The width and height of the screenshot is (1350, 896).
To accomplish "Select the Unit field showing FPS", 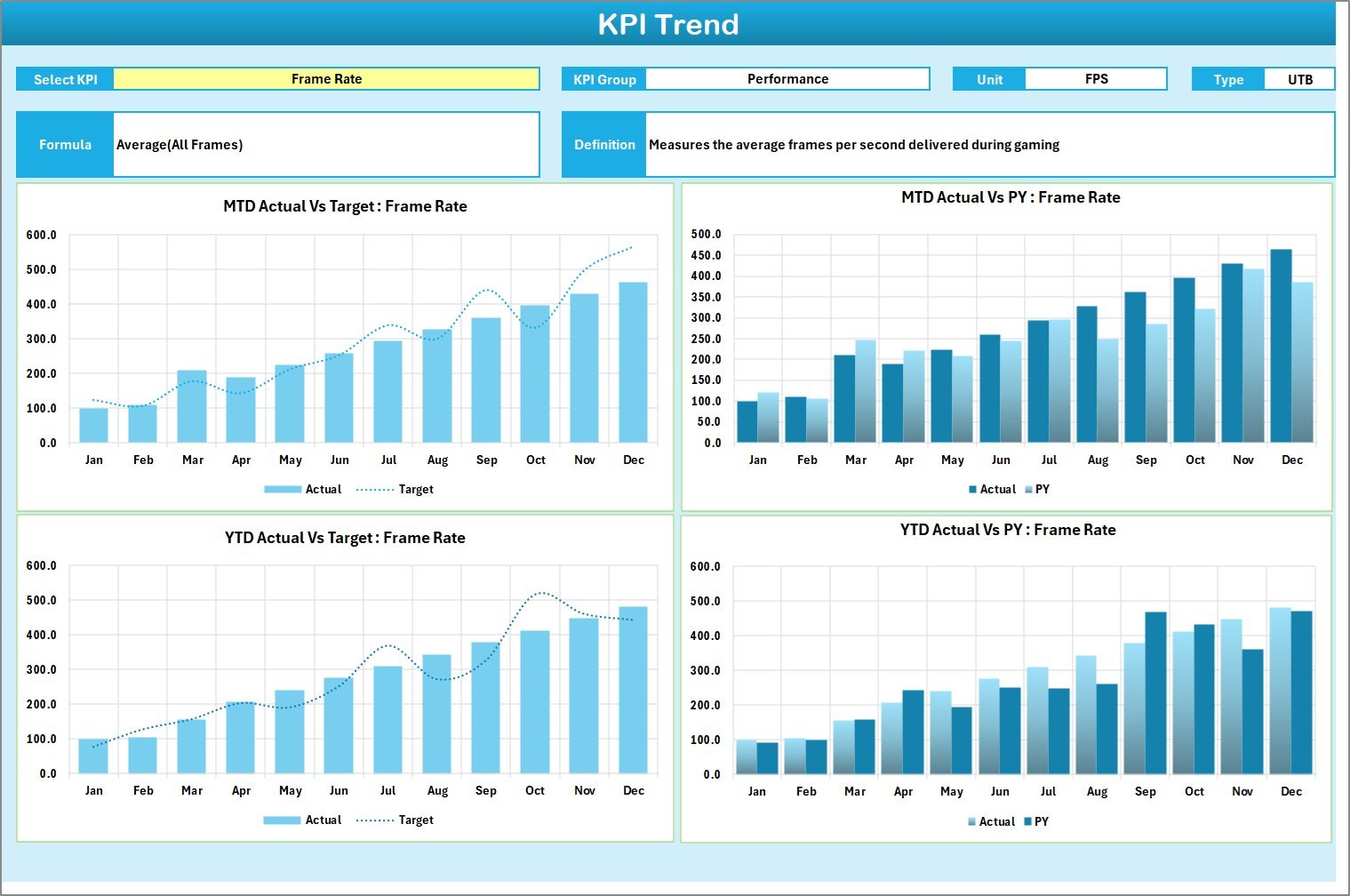I will coord(1096,78).
